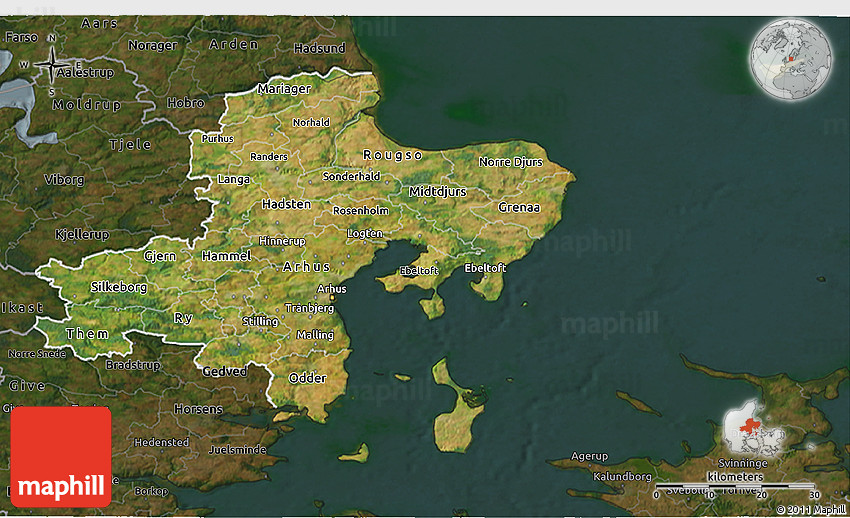Select the Midtdjurs region label
The height and width of the screenshot is (518, 850).
(438, 190)
